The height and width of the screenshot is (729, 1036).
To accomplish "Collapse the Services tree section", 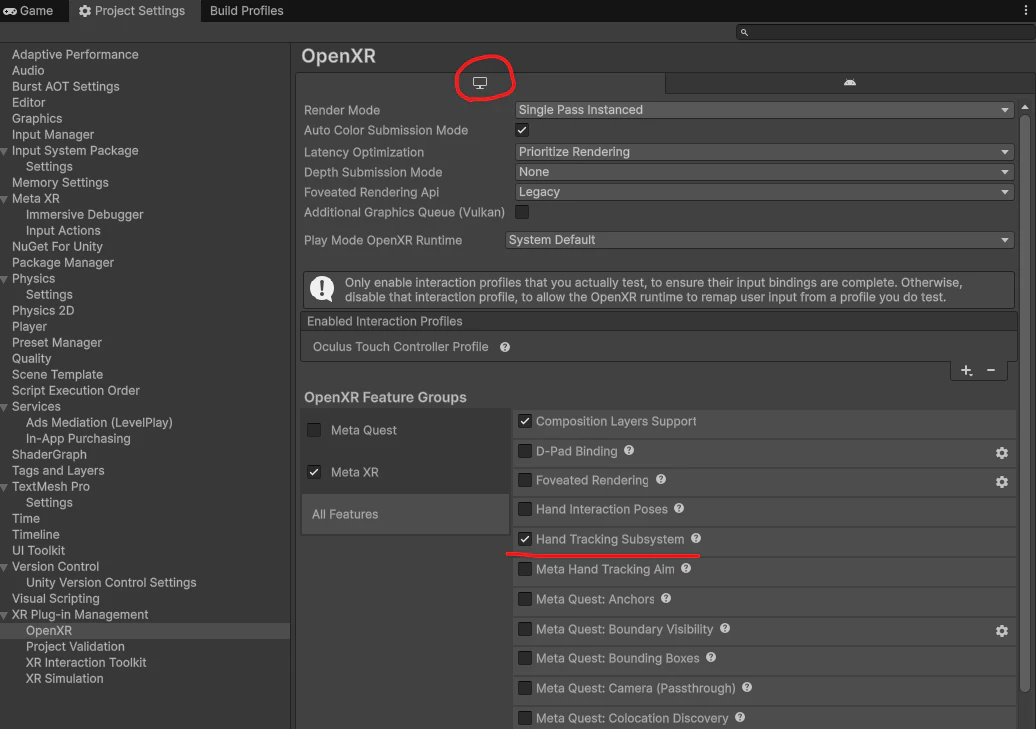I will tap(5, 407).
